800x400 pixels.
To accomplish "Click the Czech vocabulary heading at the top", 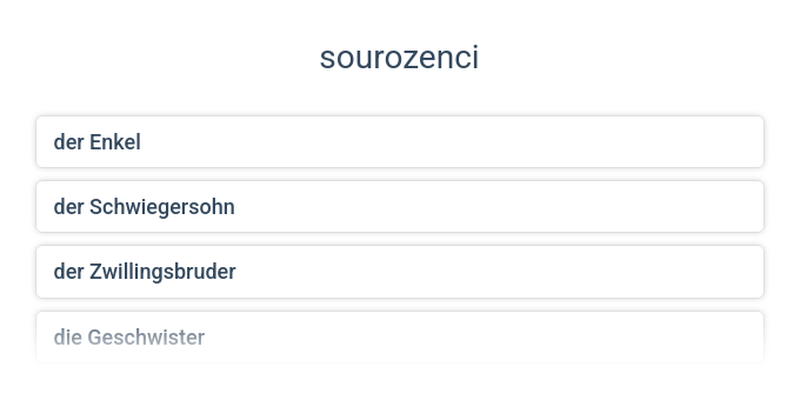I will click(399, 58).
